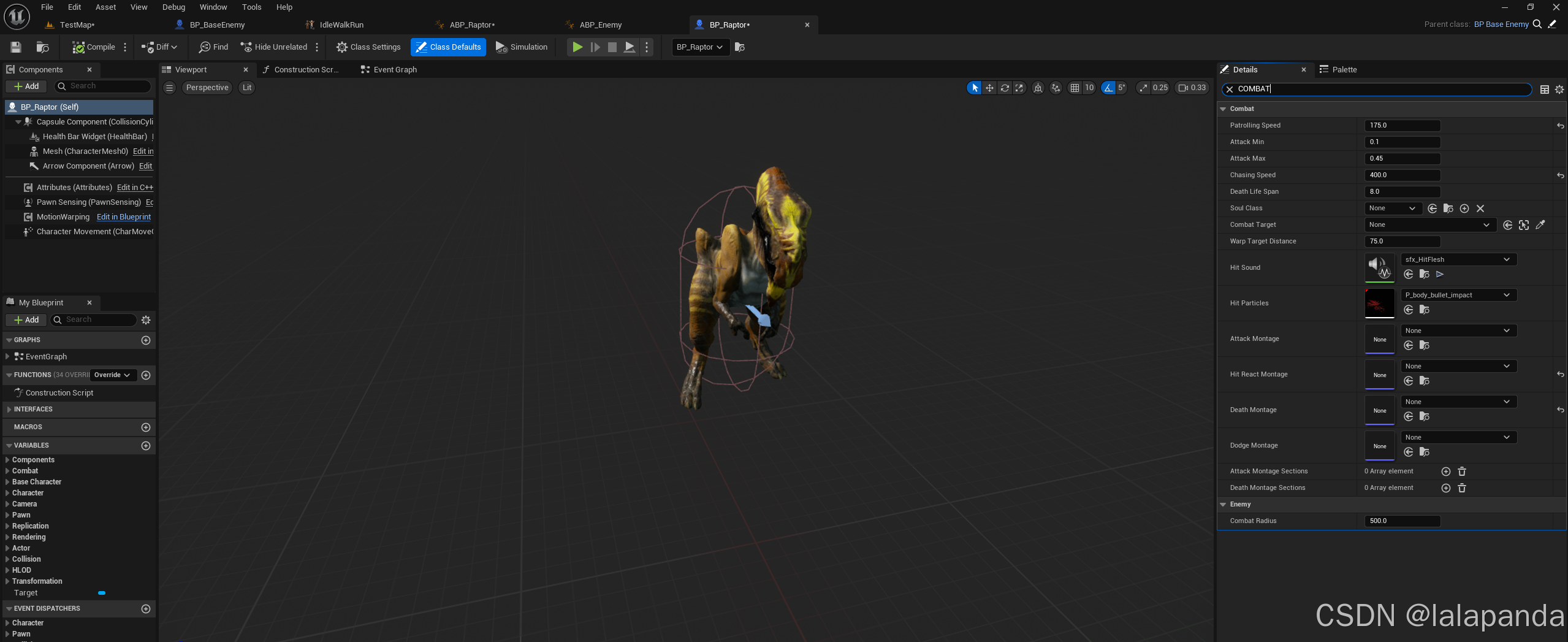This screenshot has width=1568, height=642.
Task: Click the Find toolbar button
Action: click(214, 47)
